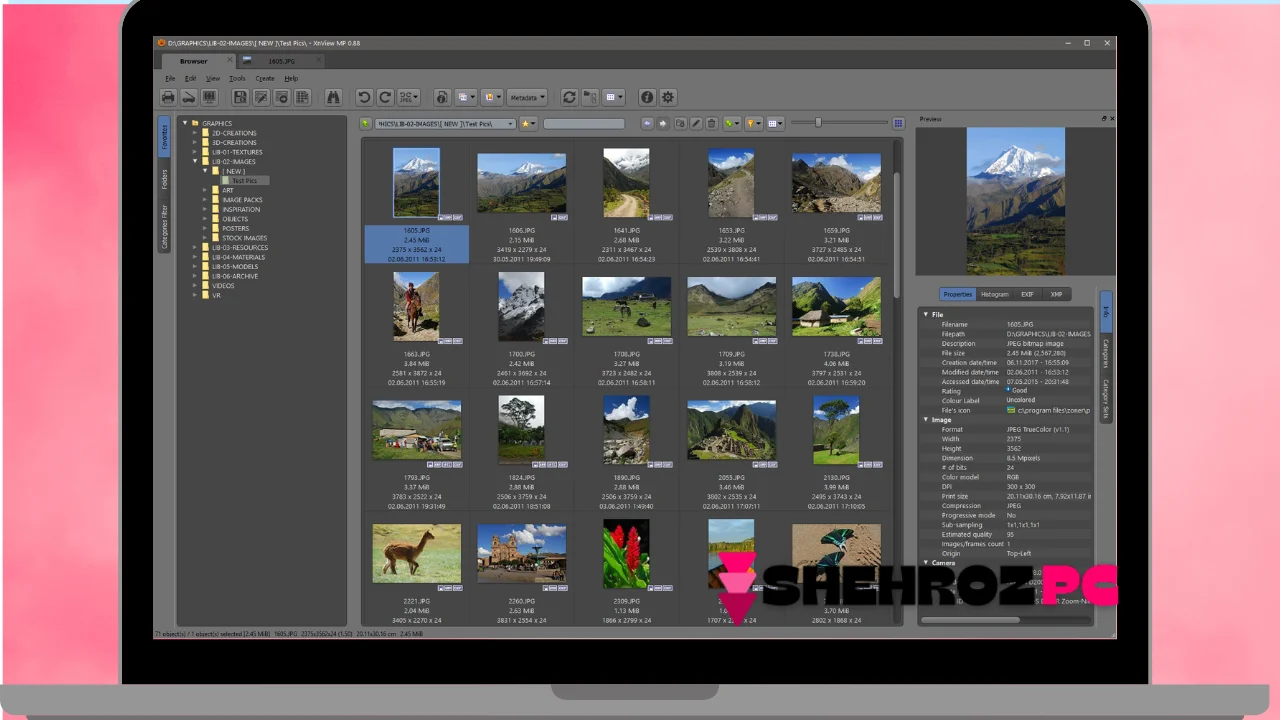Rotate image clockwise icon
This screenshot has height=720, width=1280.
pyautogui.click(x=384, y=97)
